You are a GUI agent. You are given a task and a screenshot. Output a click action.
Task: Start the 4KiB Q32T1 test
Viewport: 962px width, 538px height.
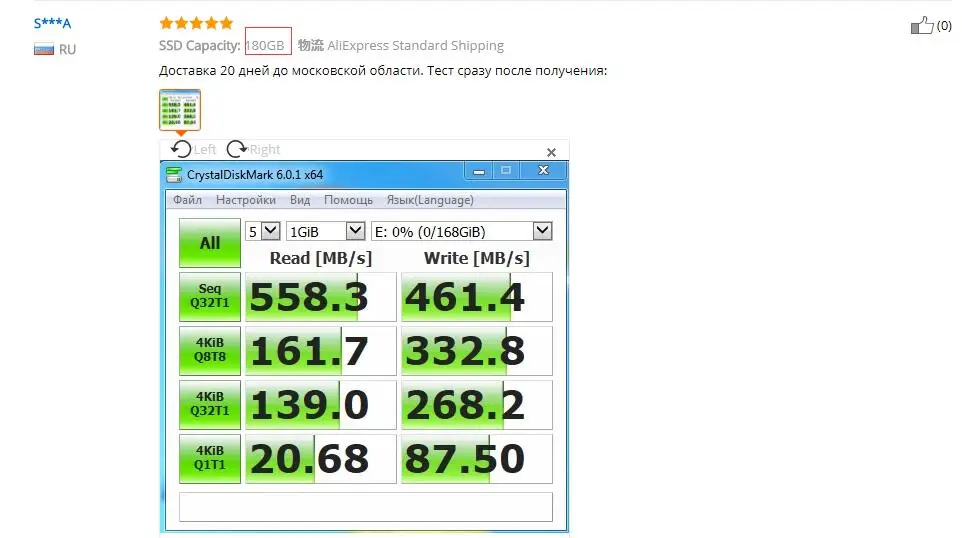pyautogui.click(x=210, y=404)
